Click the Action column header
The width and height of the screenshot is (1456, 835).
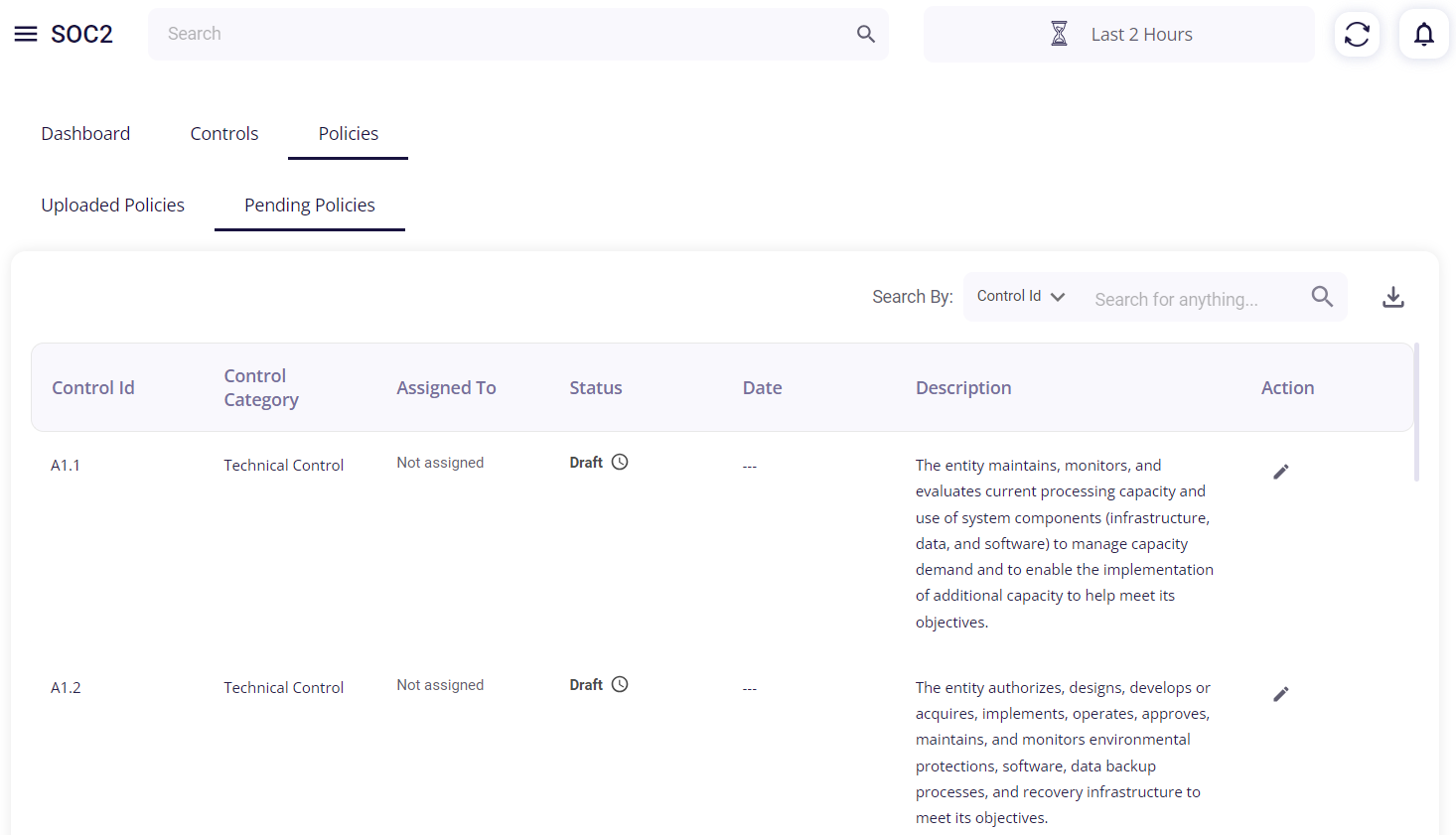[1287, 387]
